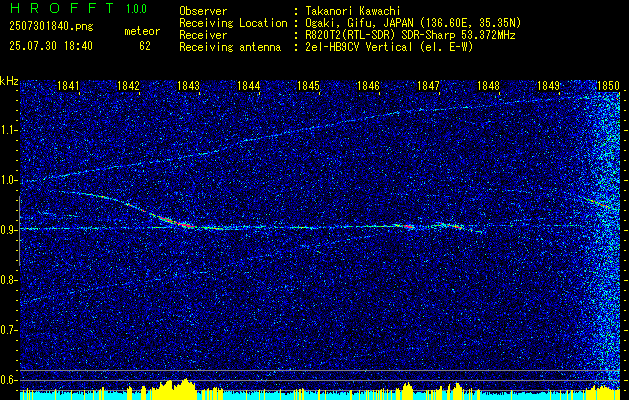
Task: Click the red echo trace near 1850
Action: pos(598,202)
